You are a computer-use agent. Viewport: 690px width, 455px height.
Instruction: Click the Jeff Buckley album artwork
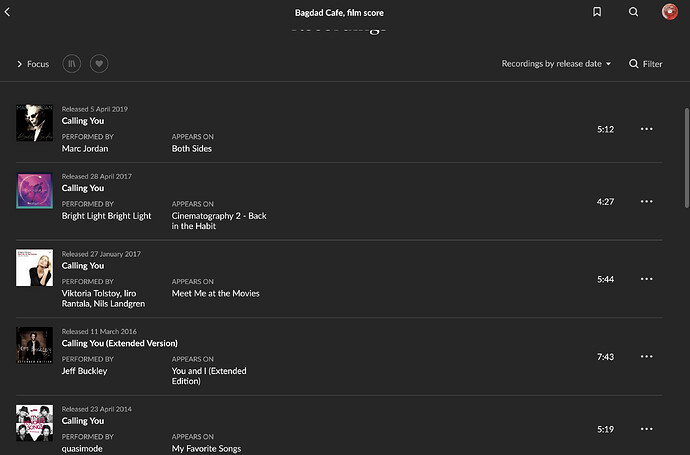[x=34, y=345]
